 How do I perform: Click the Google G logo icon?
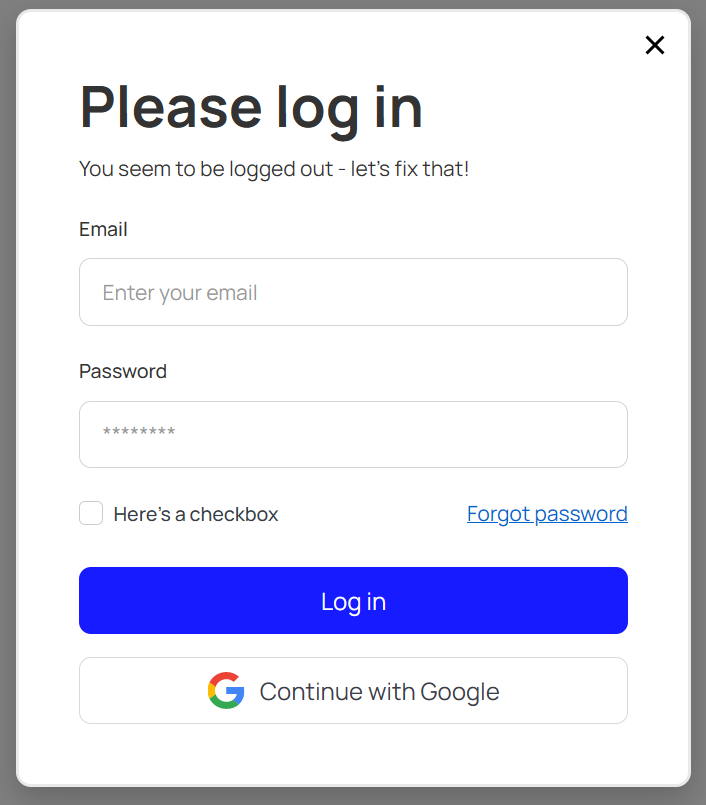click(x=226, y=691)
